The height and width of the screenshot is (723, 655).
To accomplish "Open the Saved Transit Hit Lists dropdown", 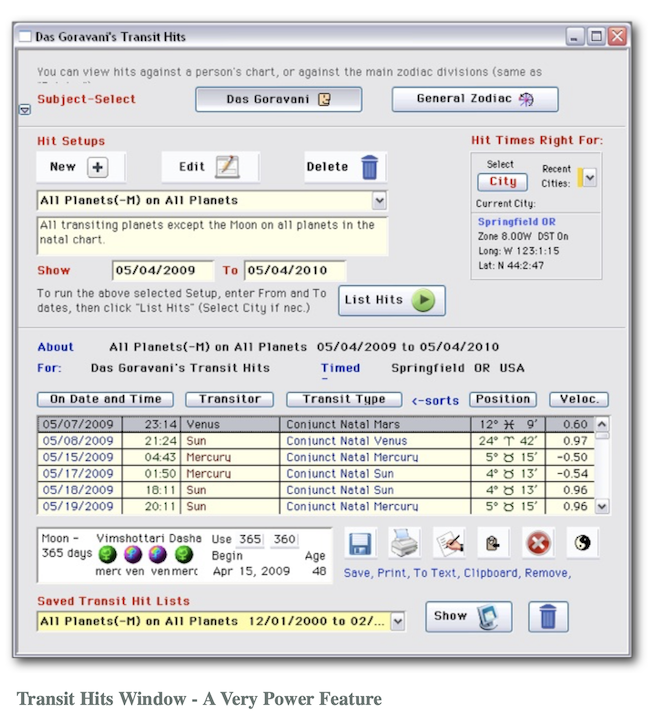I will pyautogui.click(x=398, y=622).
